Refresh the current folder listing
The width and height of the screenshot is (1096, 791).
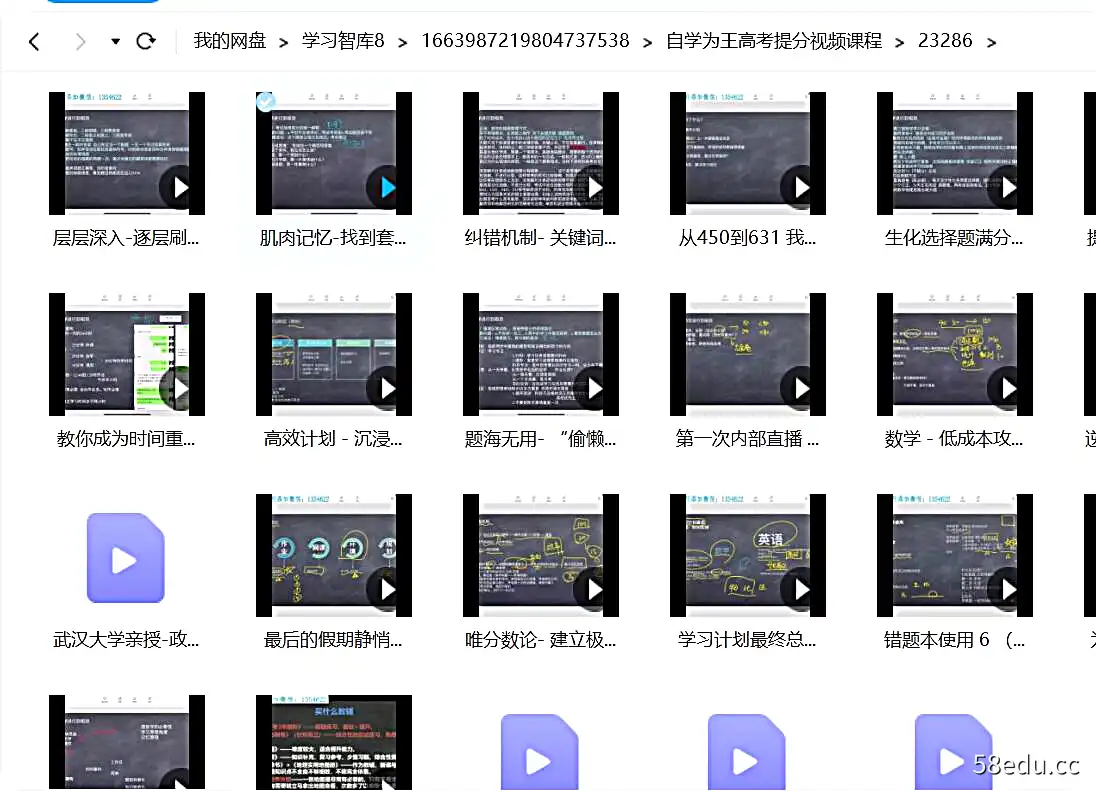tap(145, 41)
